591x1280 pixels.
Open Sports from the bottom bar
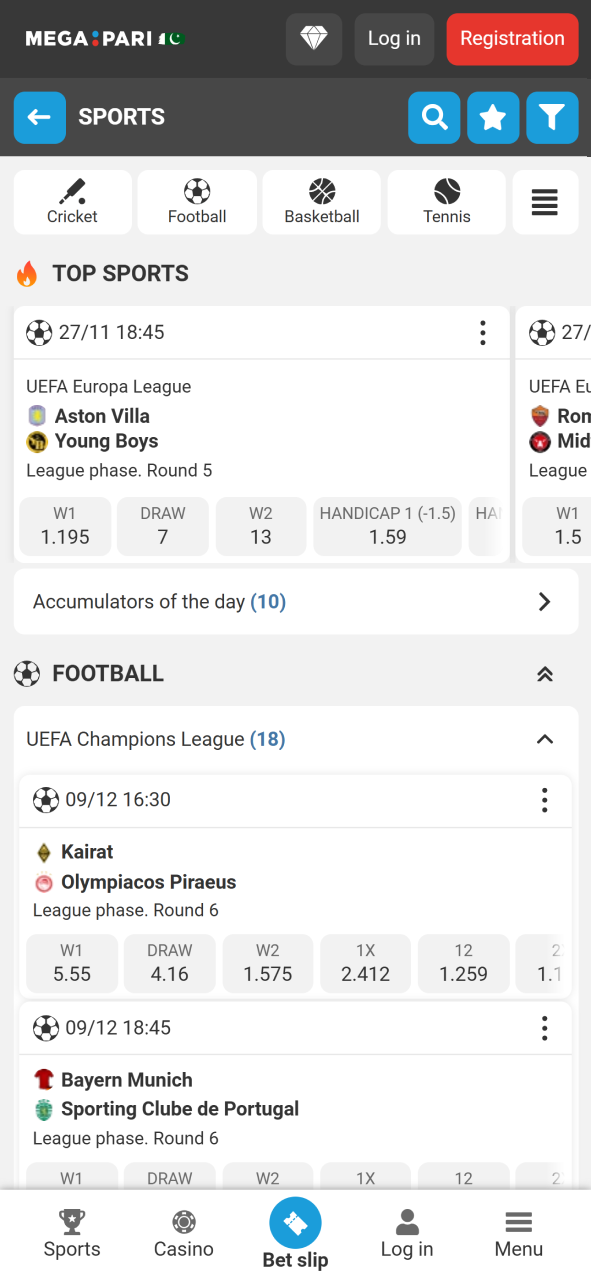coord(71,1233)
